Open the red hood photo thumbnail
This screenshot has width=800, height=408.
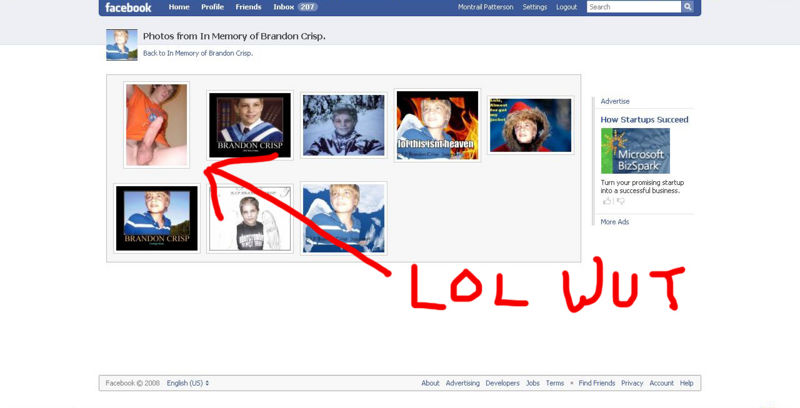pyautogui.click(x=530, y=125)
